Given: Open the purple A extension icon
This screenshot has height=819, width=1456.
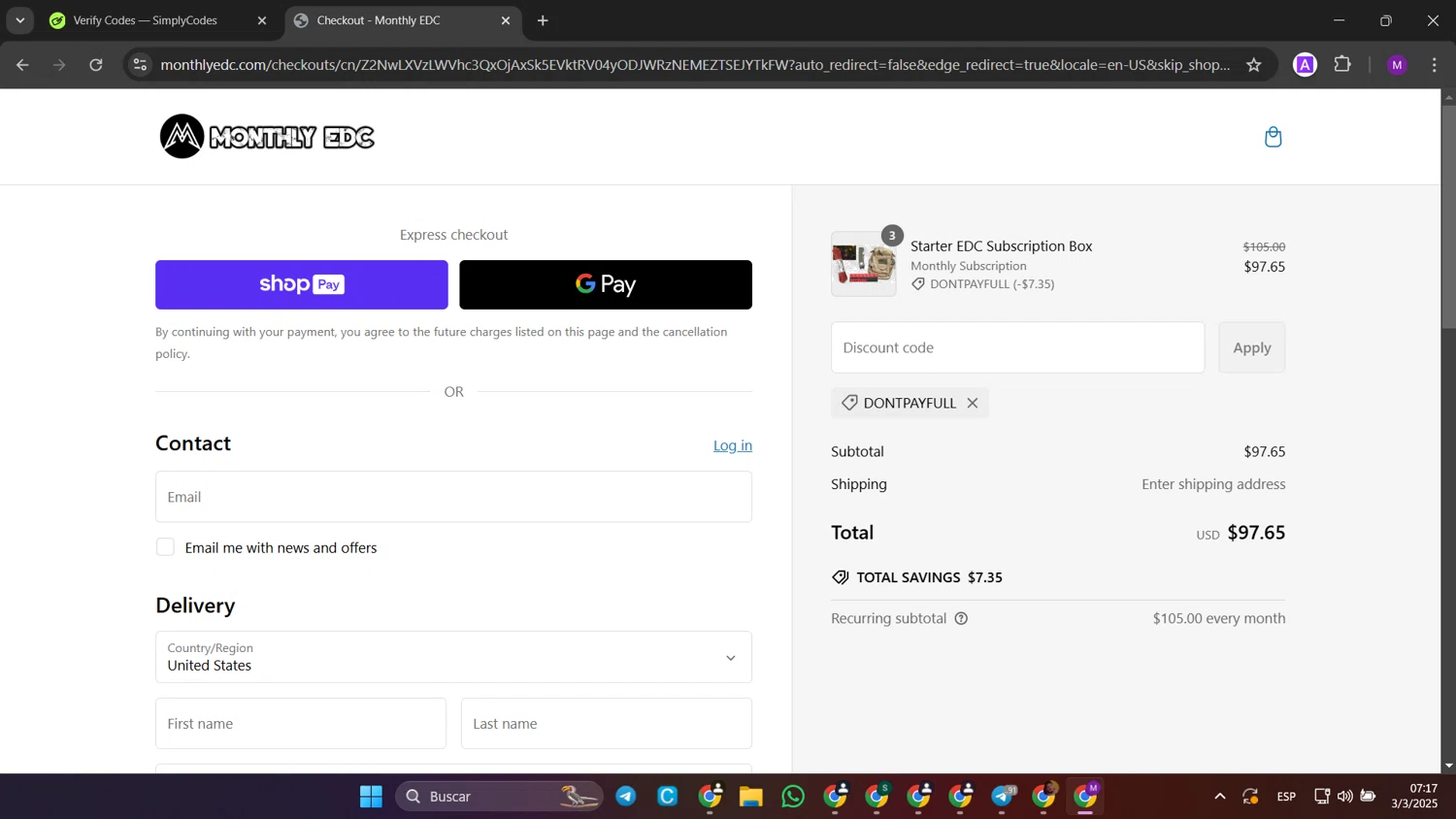Looking at the screenshot, I should (1305, 65).
